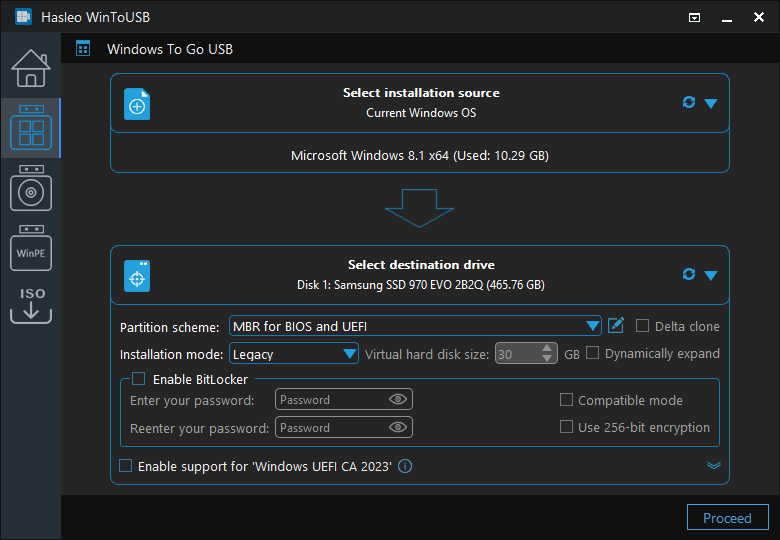Screen dimensions: 780x540
Task: Enable support for Windows UEFI CA 2023
Action: pyautogui.click(x=126, y=466)
